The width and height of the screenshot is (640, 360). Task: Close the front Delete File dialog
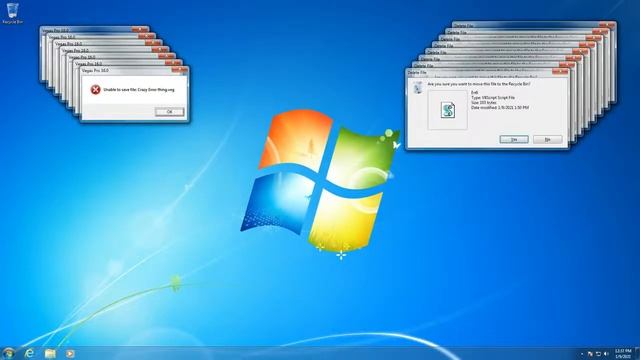pyautogui.click(x=560, y=71)
